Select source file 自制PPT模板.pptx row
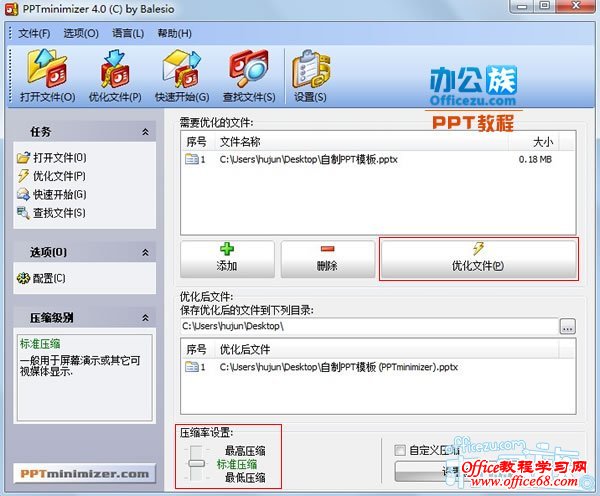 (378, 159)
